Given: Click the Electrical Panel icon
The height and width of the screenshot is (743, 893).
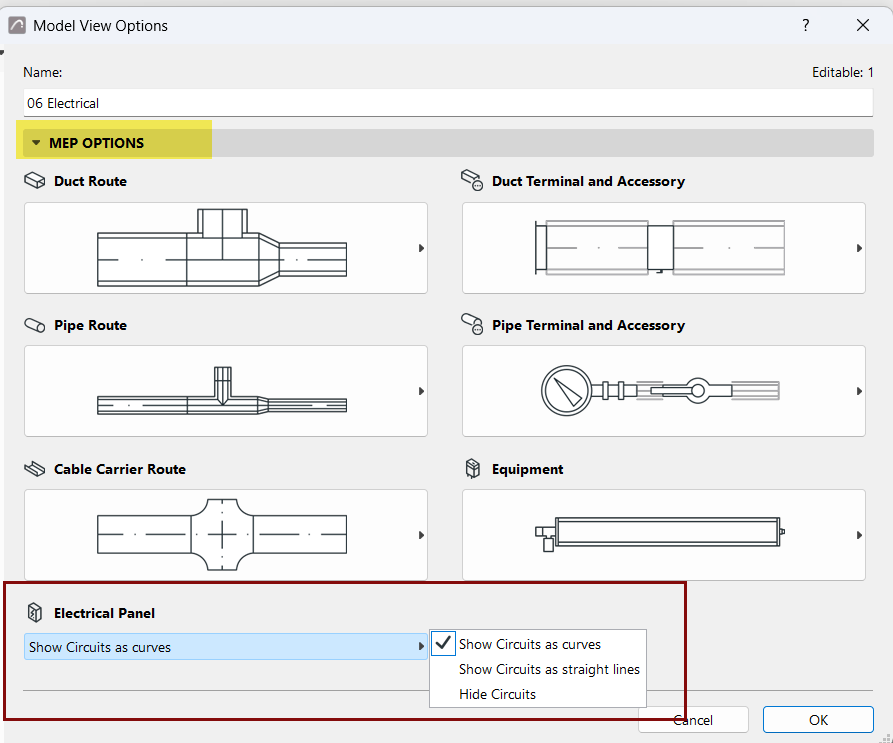Looking at the screenshot, I should (35, 613).
